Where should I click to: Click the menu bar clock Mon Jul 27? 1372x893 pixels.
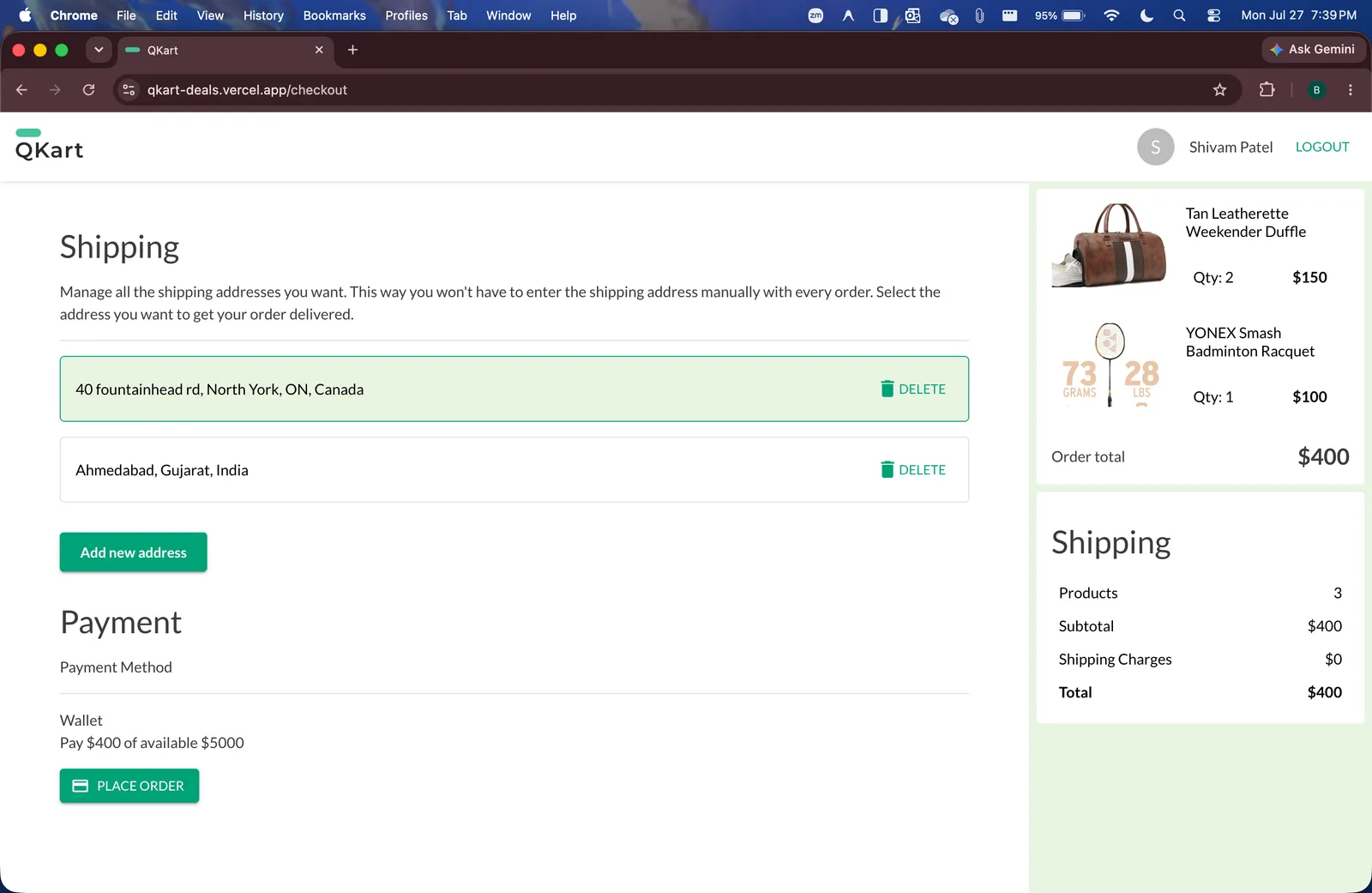pyautogui.click(x=1299, y=15)
